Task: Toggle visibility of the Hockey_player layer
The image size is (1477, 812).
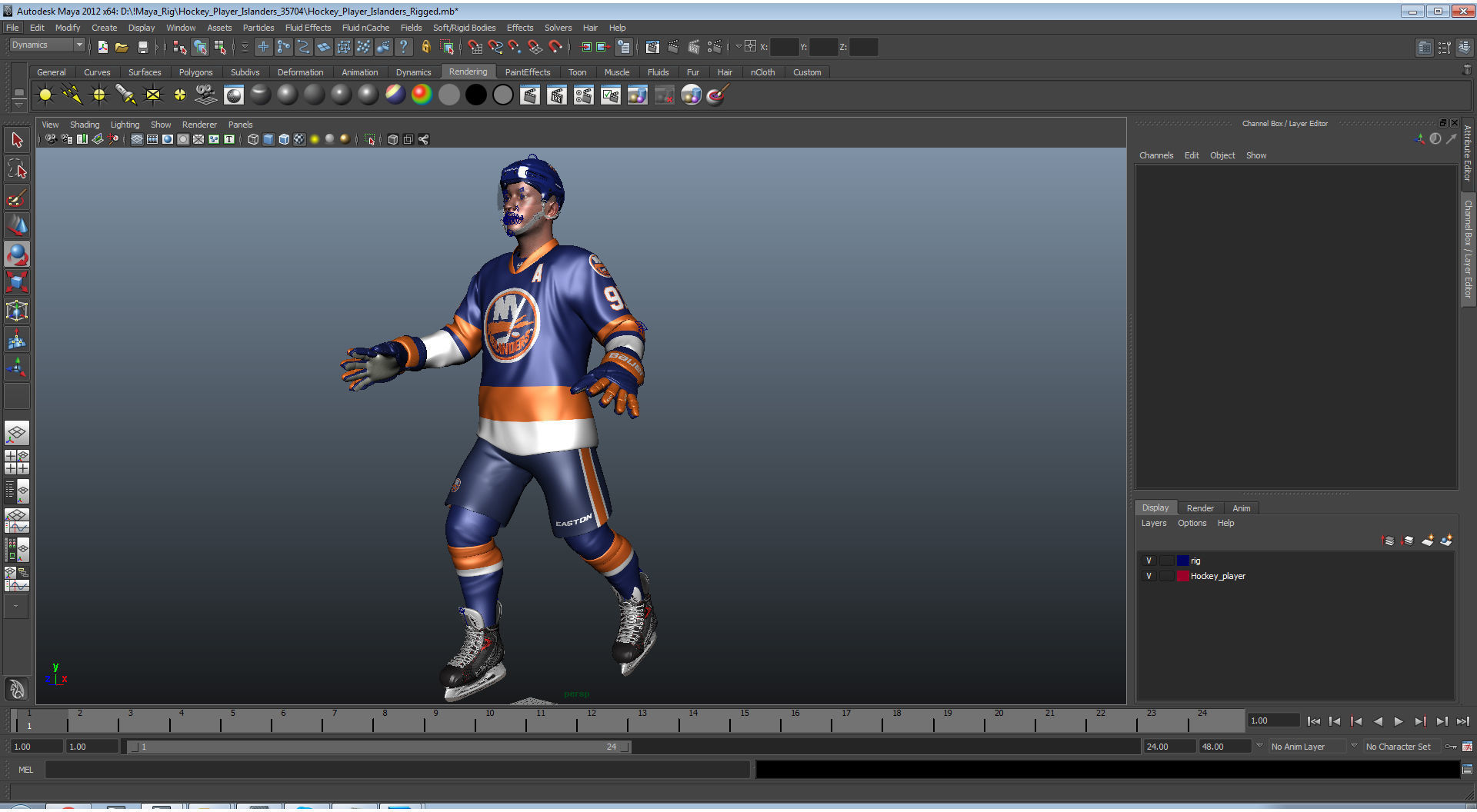Action: pos(1149,576)
